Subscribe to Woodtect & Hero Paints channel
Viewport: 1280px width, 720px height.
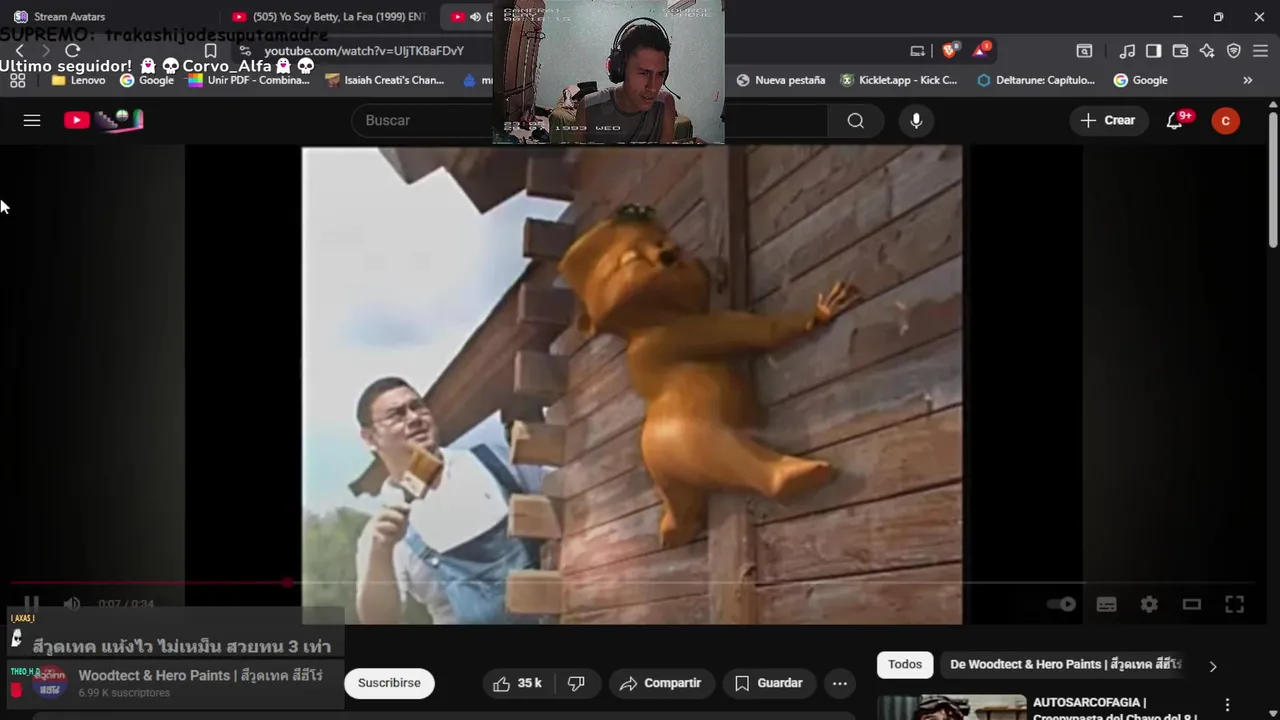(x=389, y=683)
